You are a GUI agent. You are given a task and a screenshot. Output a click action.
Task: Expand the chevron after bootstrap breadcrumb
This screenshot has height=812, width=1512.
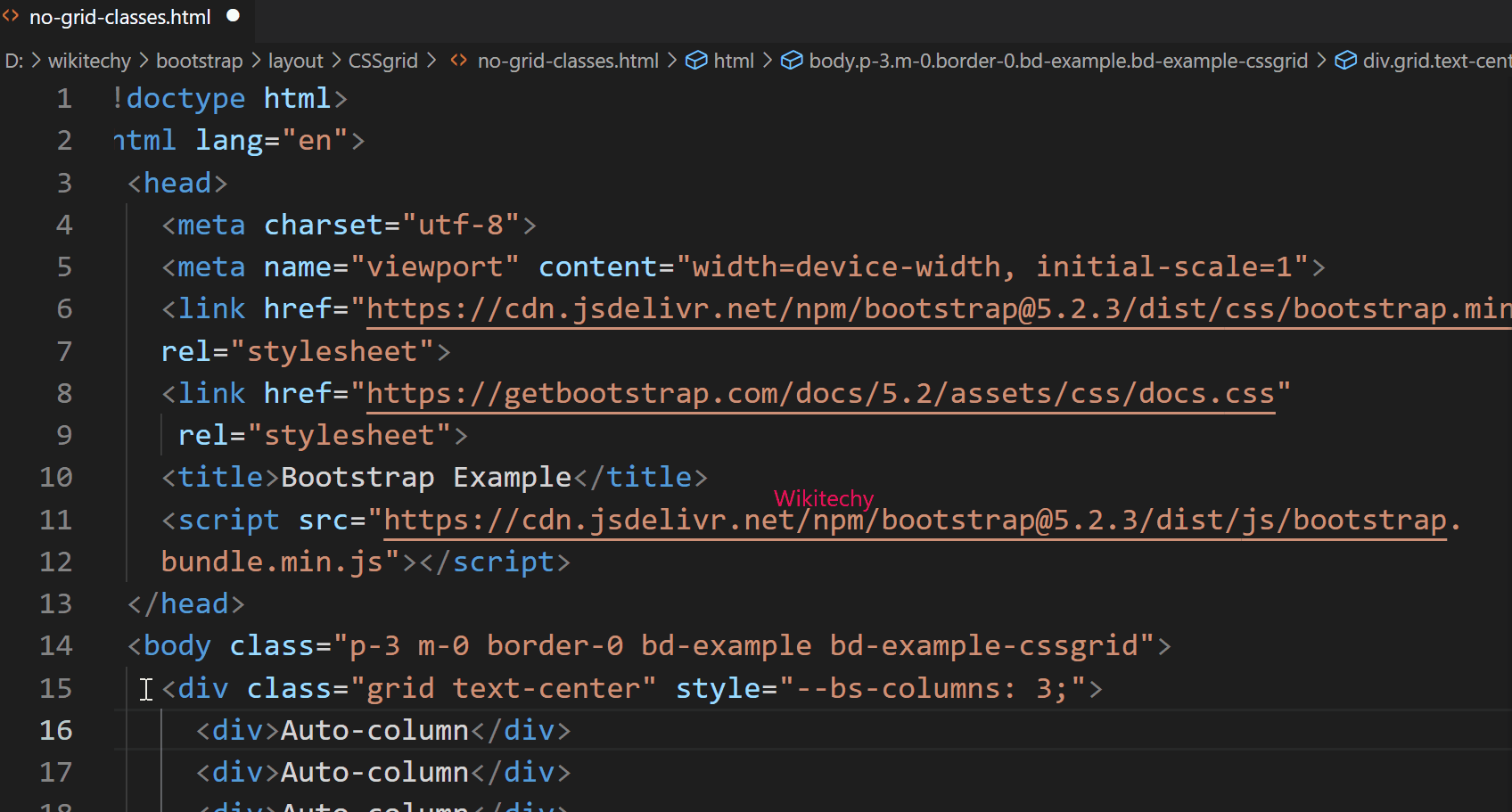pyautogui.click(x=255, y=60)
